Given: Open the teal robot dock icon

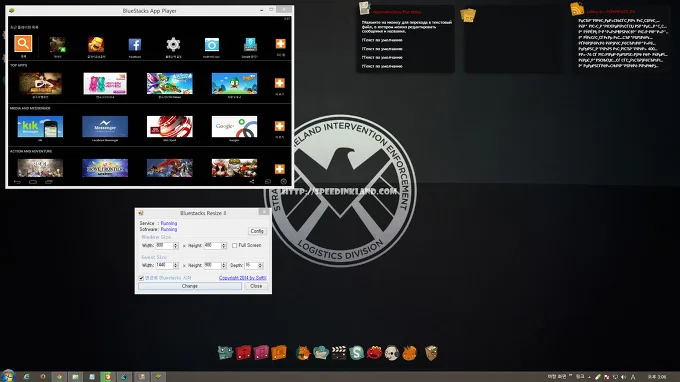Looking at the screenshot, I should 226,353.
